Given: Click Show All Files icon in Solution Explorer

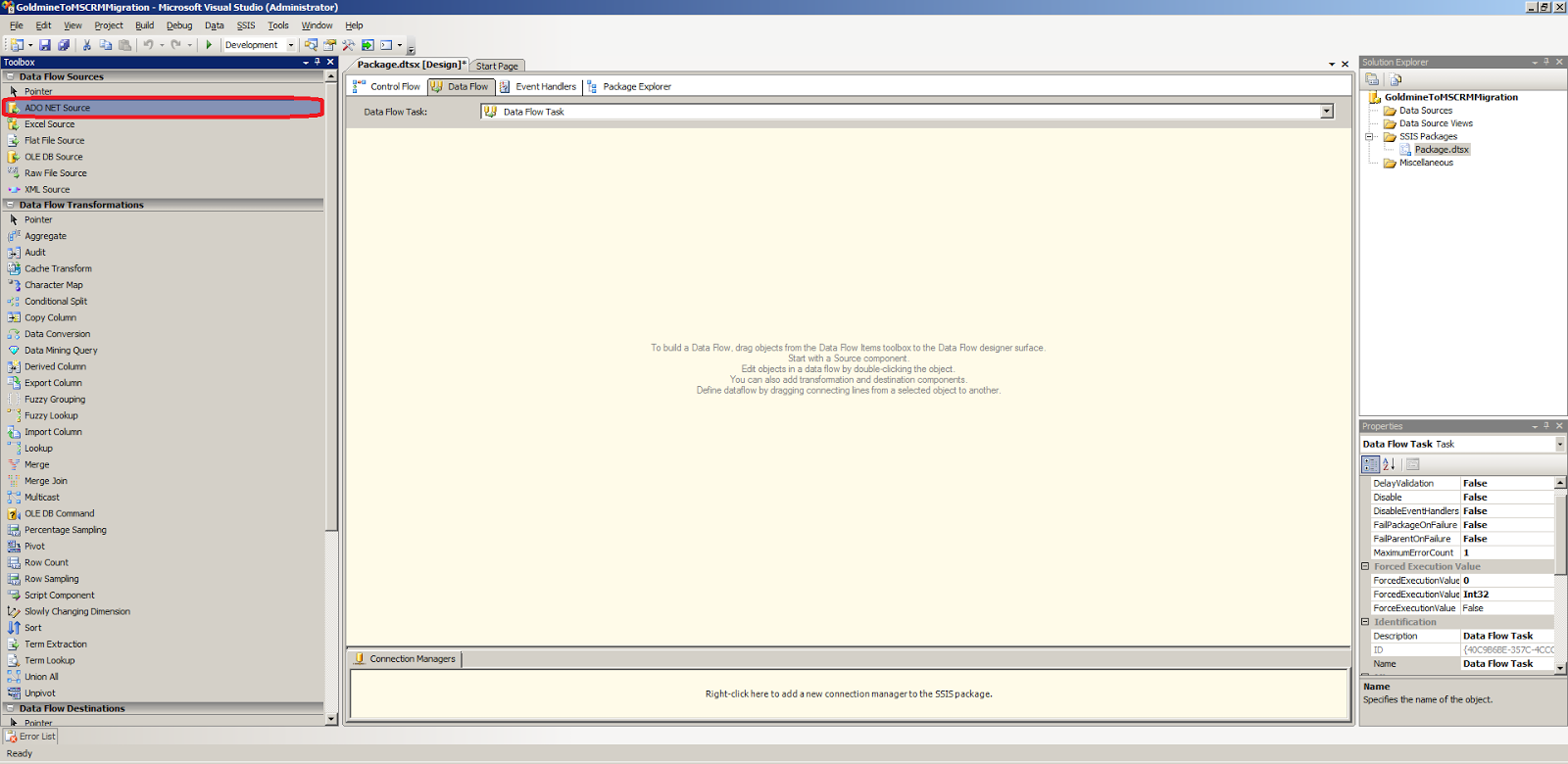Looking at the screenshot, I should tap(1395, 79).
